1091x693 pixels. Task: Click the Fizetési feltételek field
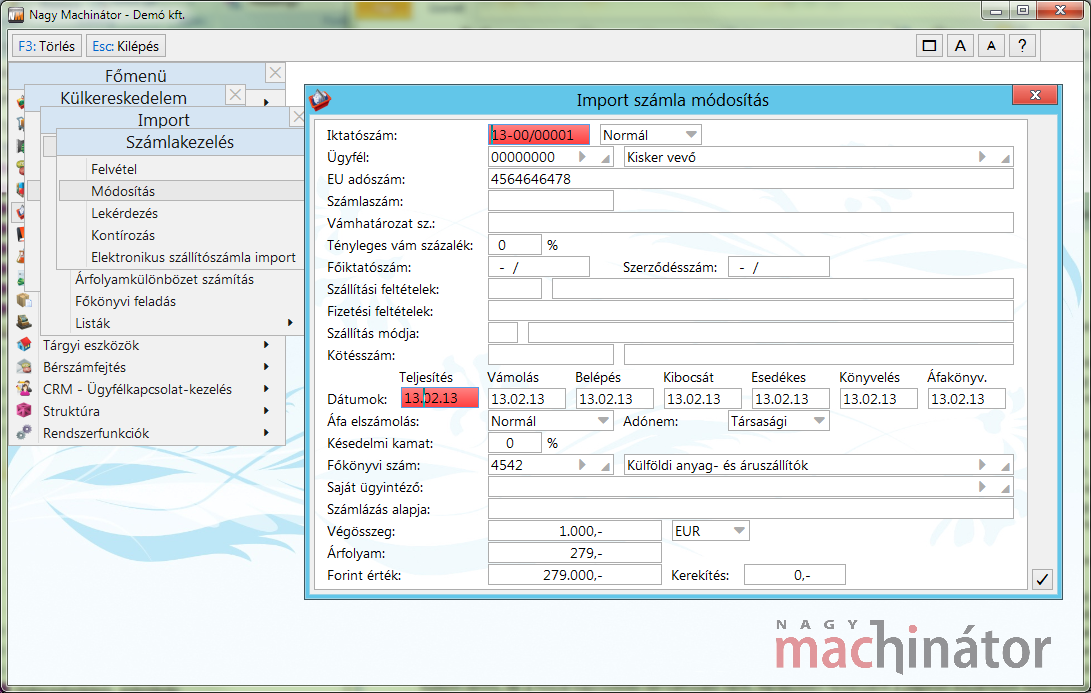pyautogui.click(x=751, y=311)
